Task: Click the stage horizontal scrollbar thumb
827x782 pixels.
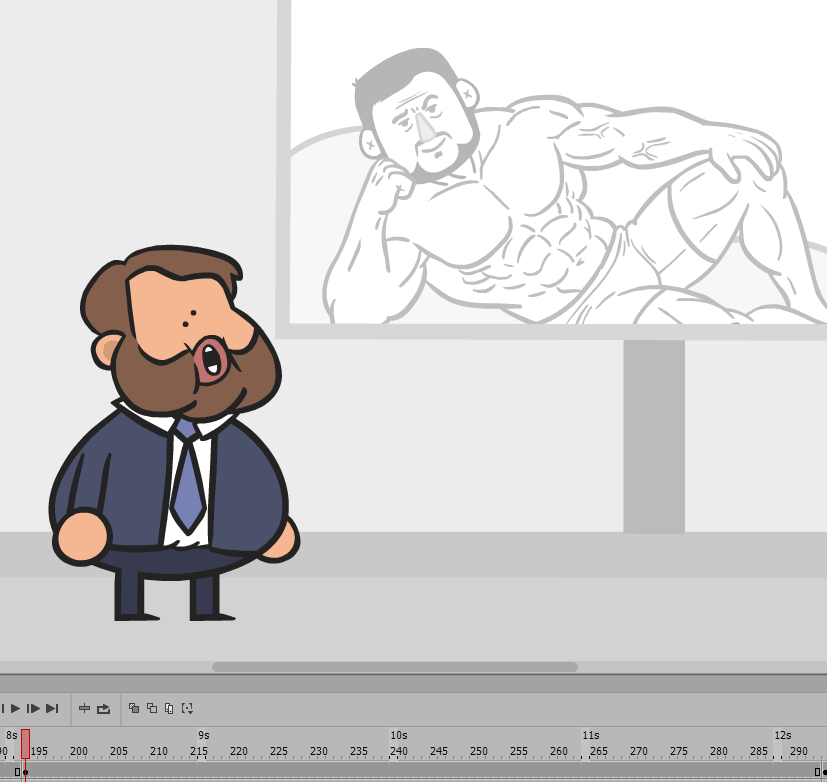Action: click(x=395, y=667)
